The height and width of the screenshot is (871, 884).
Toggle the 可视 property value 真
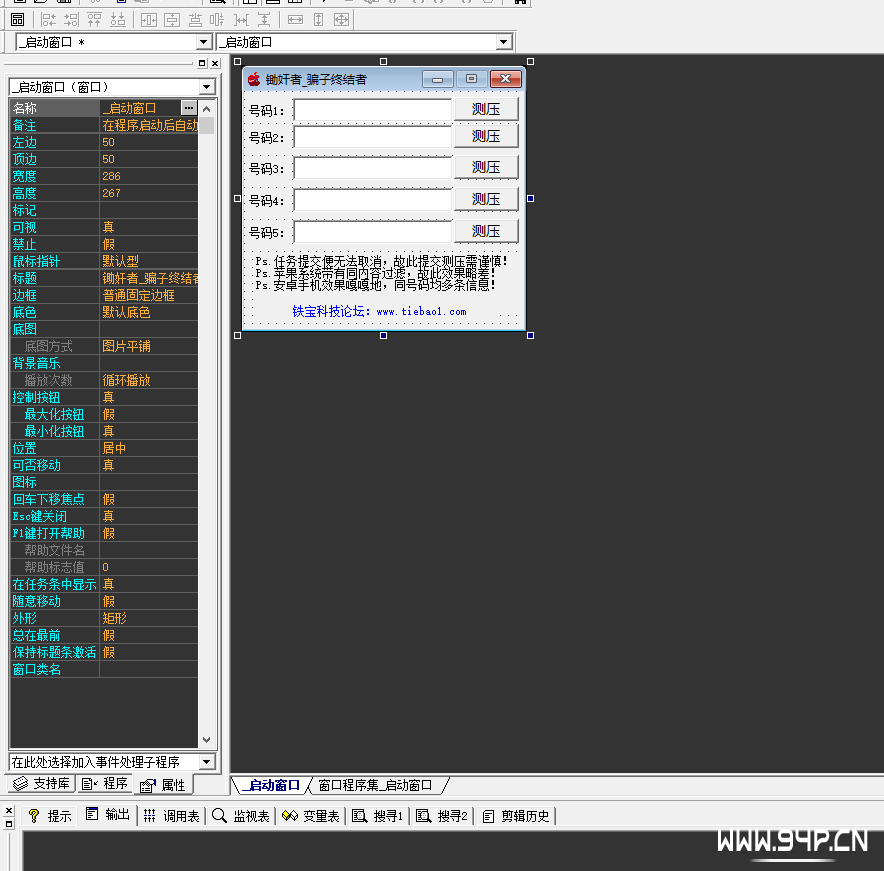(x=149, y=227)
